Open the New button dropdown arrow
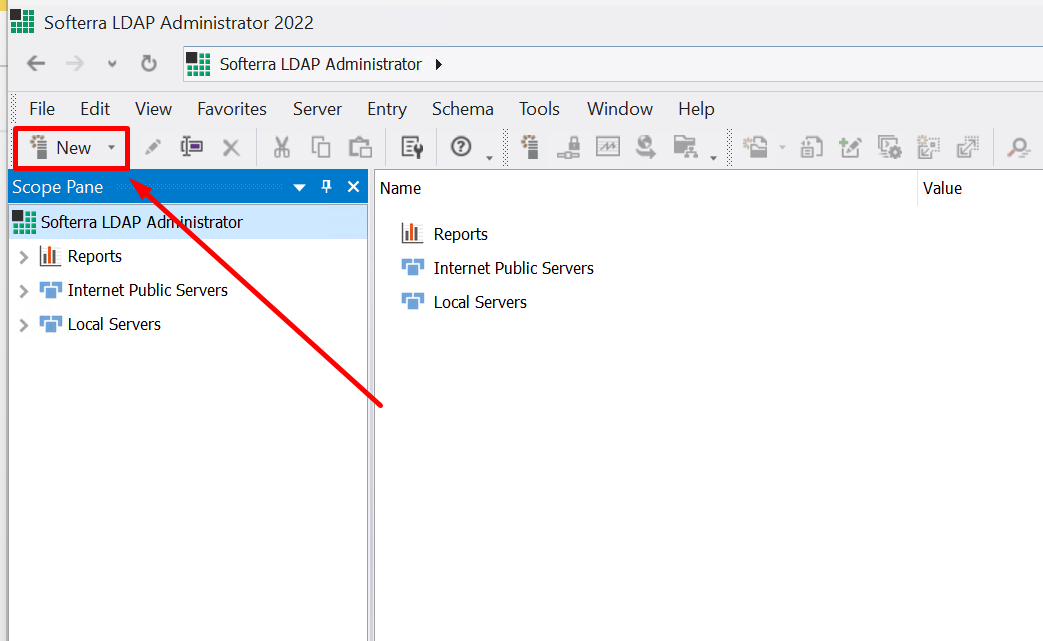The height and width of the screenshot is (641, 1043). [x=112, y=148]
